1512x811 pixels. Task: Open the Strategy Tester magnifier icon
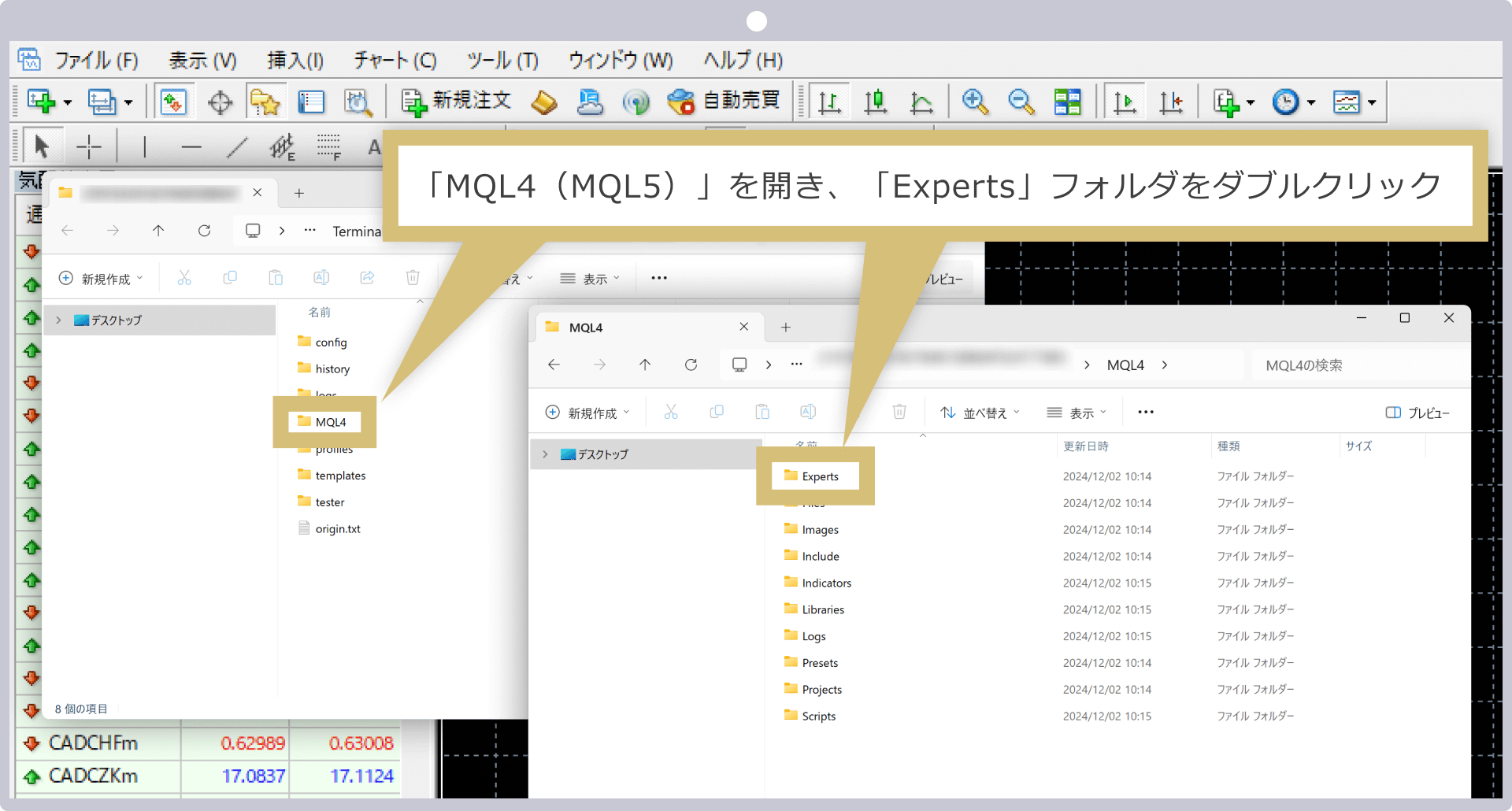[358, 102]
